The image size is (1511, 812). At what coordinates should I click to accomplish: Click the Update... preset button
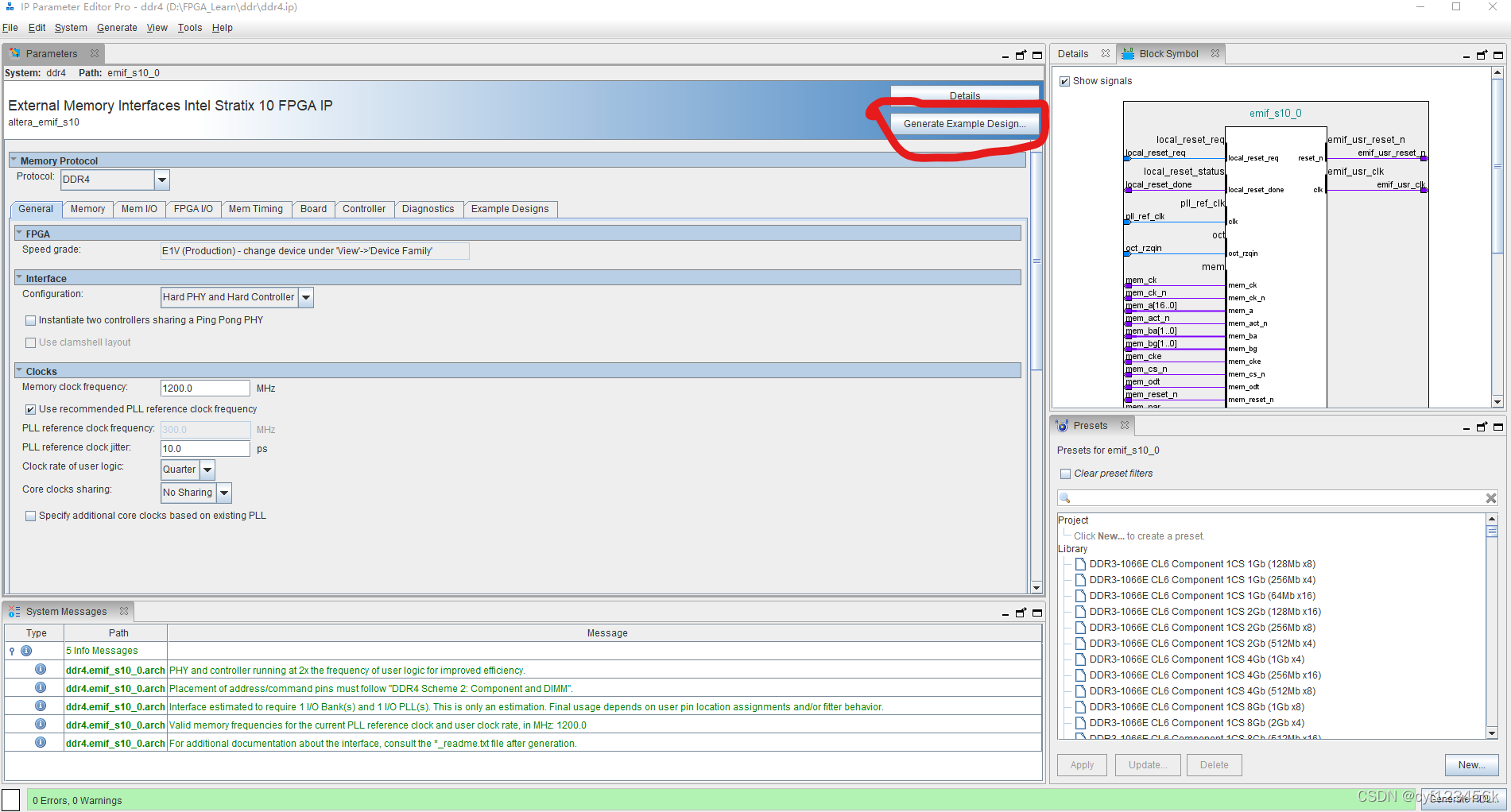1148,765
